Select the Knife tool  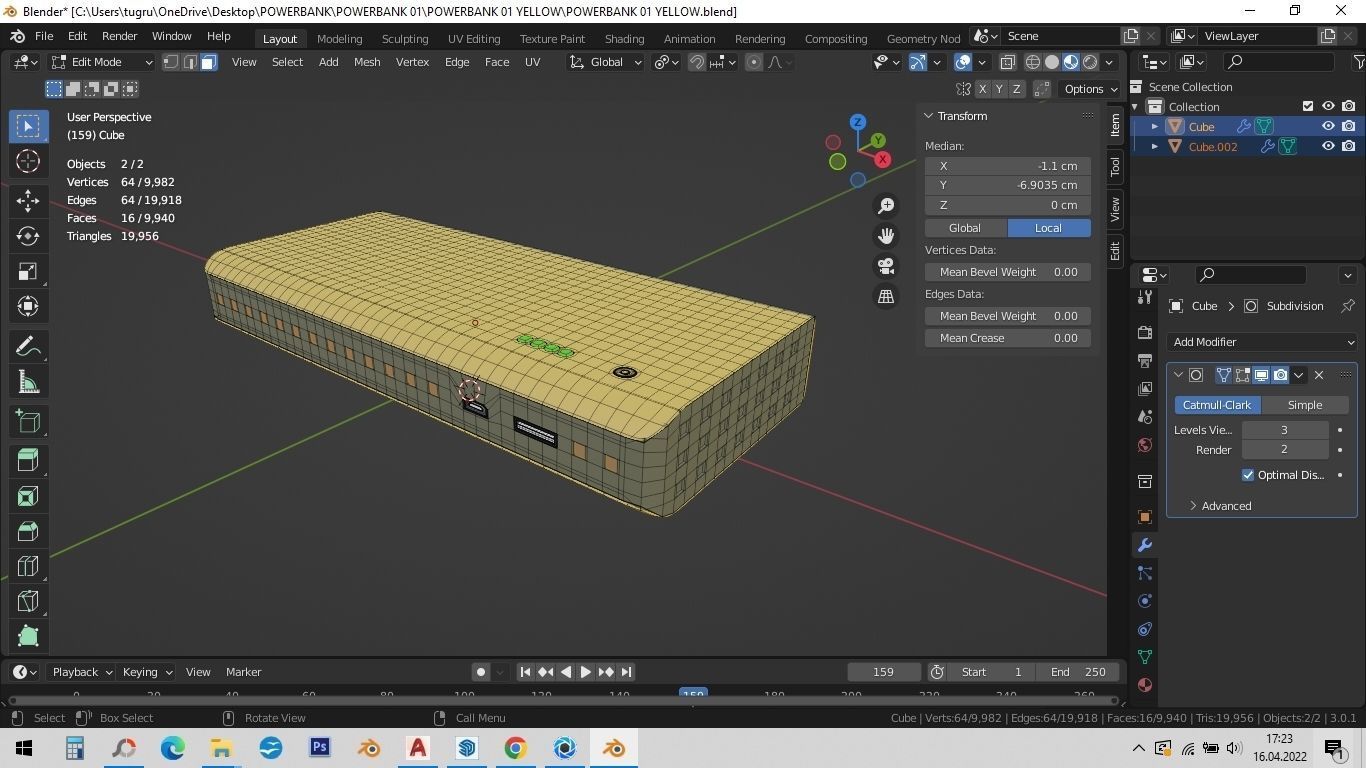pos(28,602)
